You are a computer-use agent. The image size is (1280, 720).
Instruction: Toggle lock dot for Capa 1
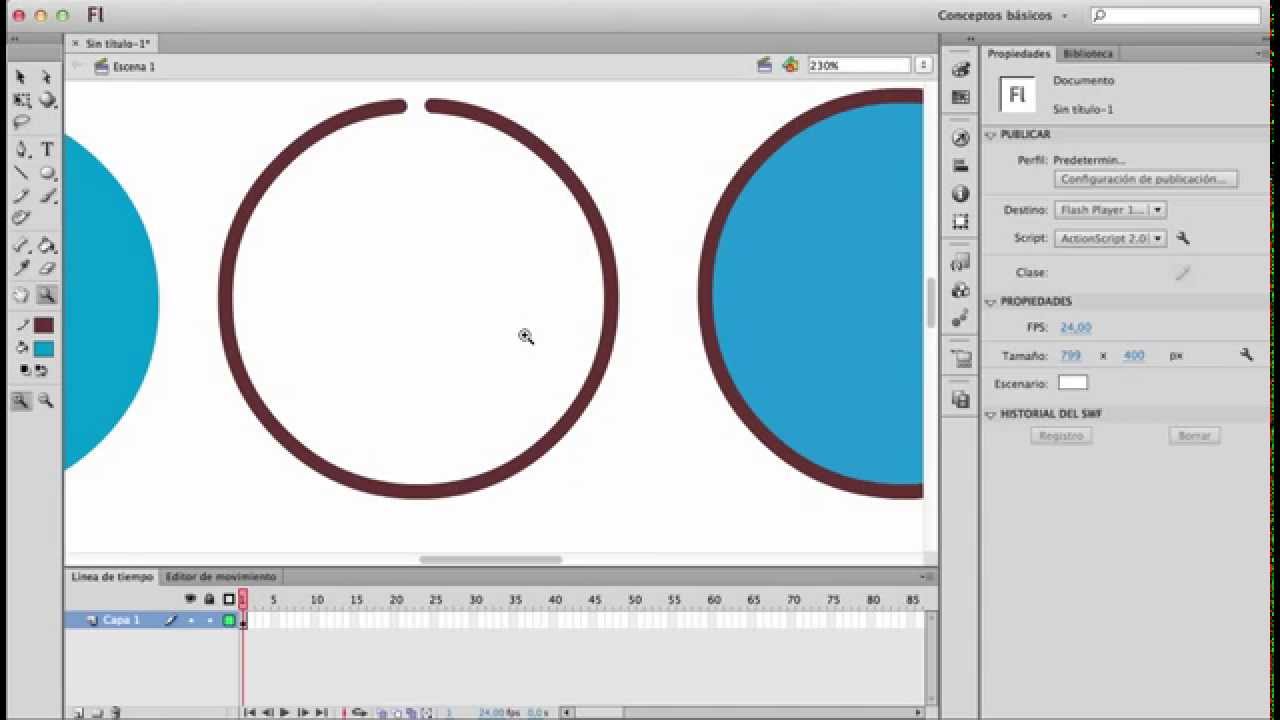[x=209, y=620]
